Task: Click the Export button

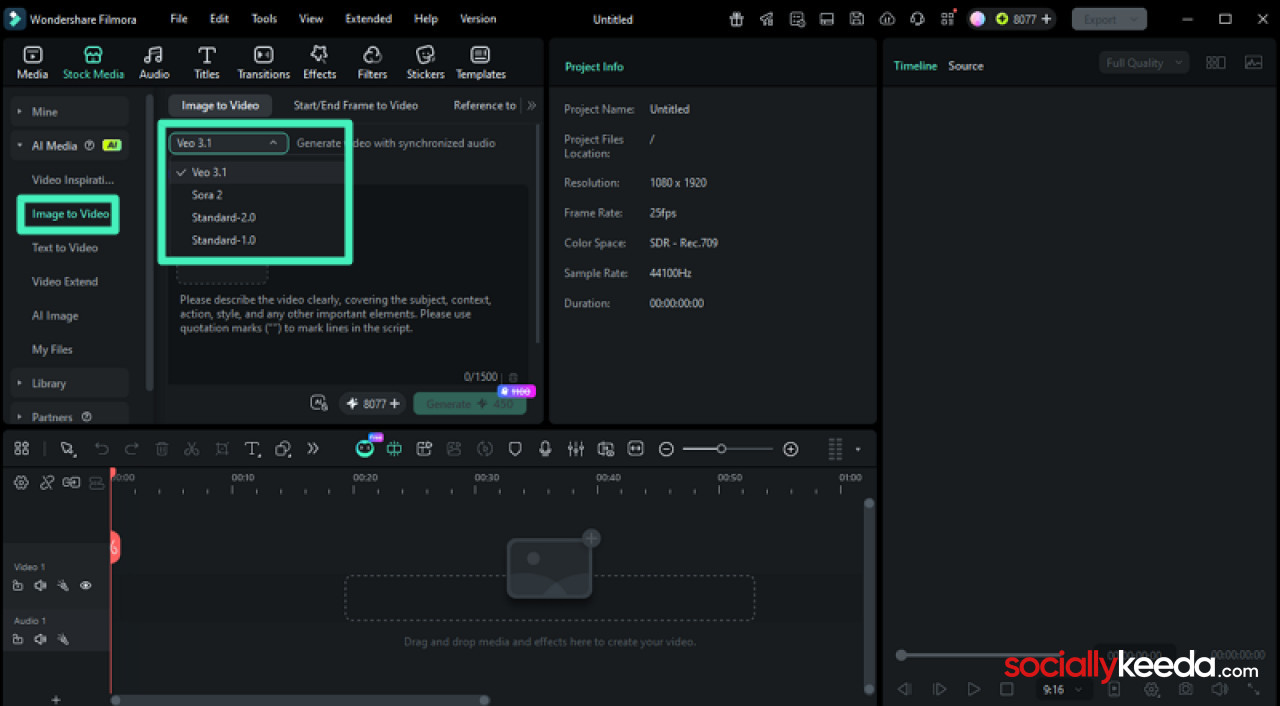Action: [x=1109, y=19]
